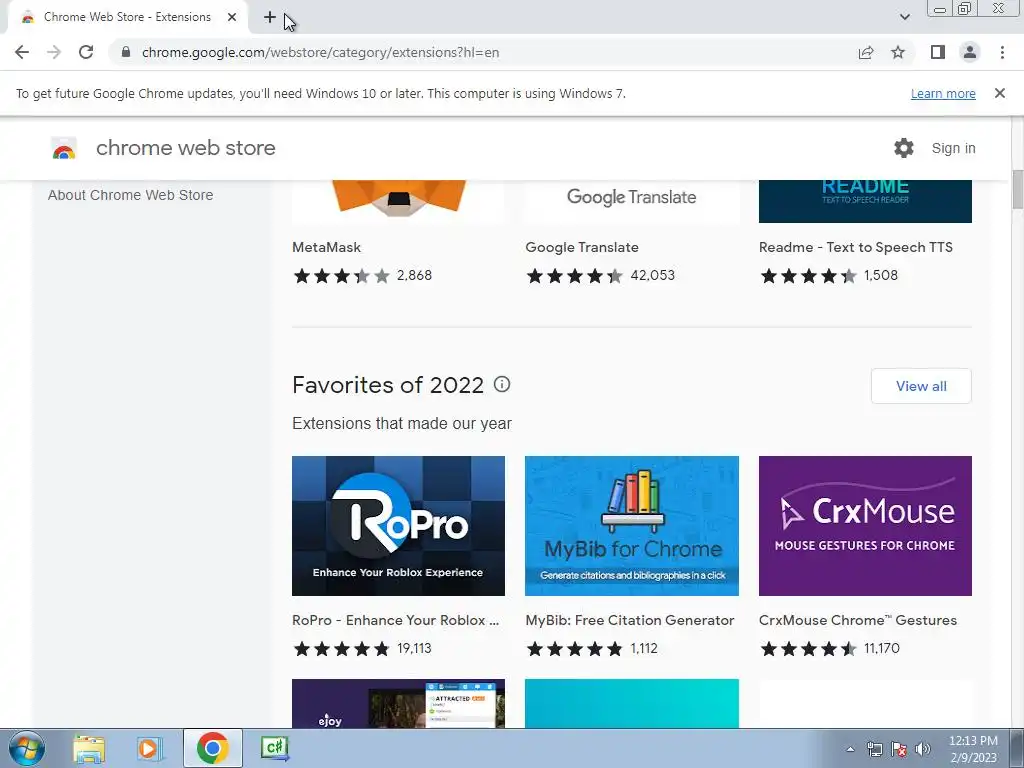Viewport: 1024px width, 768px height.
Task: Open RoPro - Enhance Your Roblox title
Action: pos(395,620)
